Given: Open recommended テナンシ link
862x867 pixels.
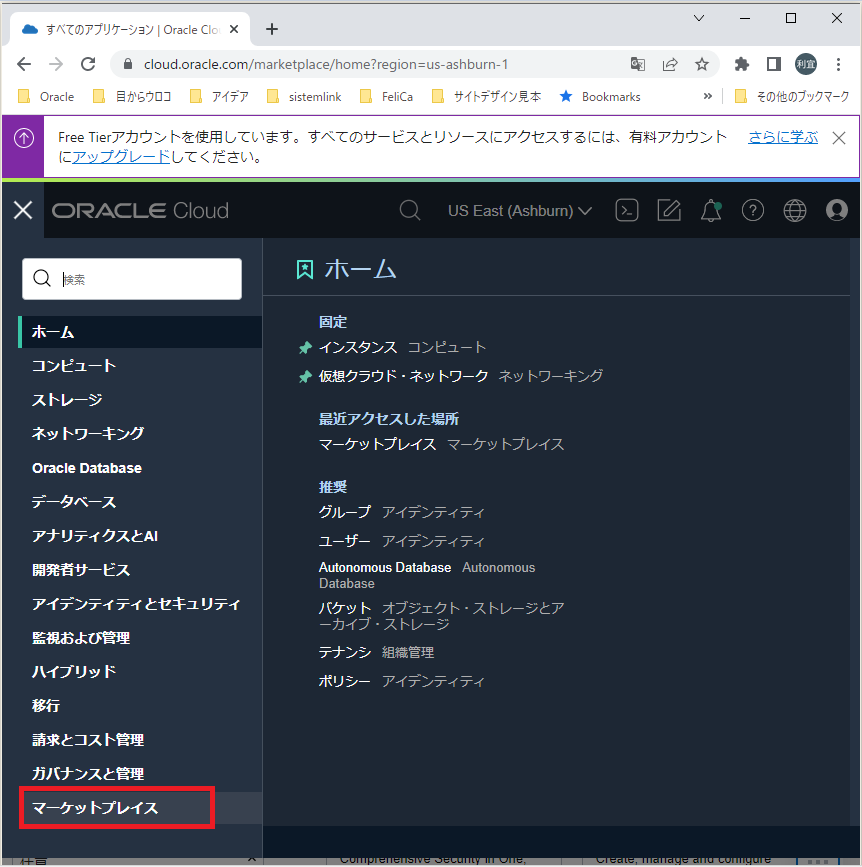Looking at the screenshot, I should click(x=344, y=652).
